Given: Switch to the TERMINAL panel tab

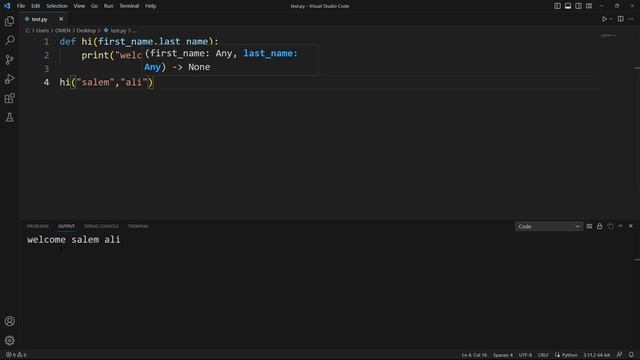Looking at the screenshot, I should pyautogui.click(x=138, y=226).
